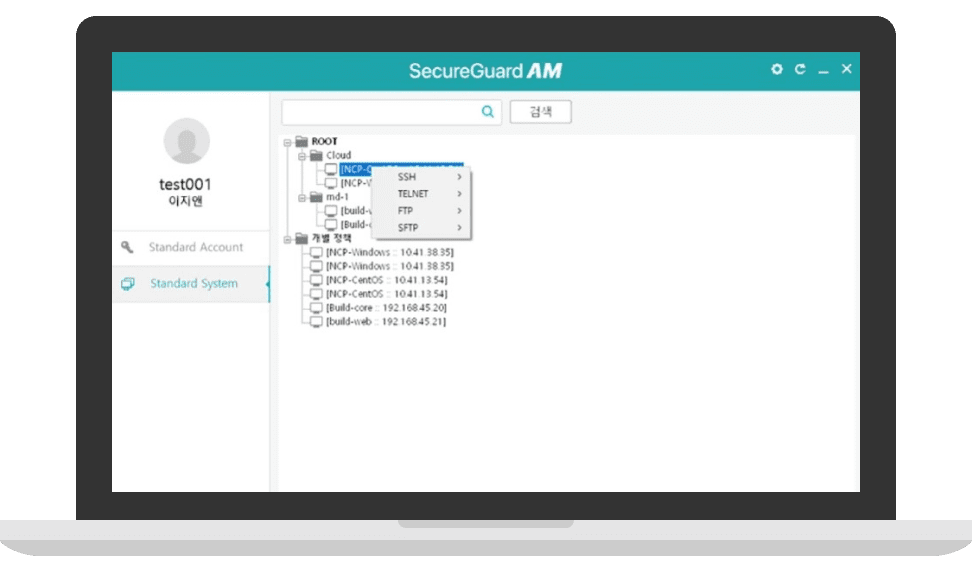Focus the search text field
The width and height of the screenshot is (972, 572).
coord(380,112)
